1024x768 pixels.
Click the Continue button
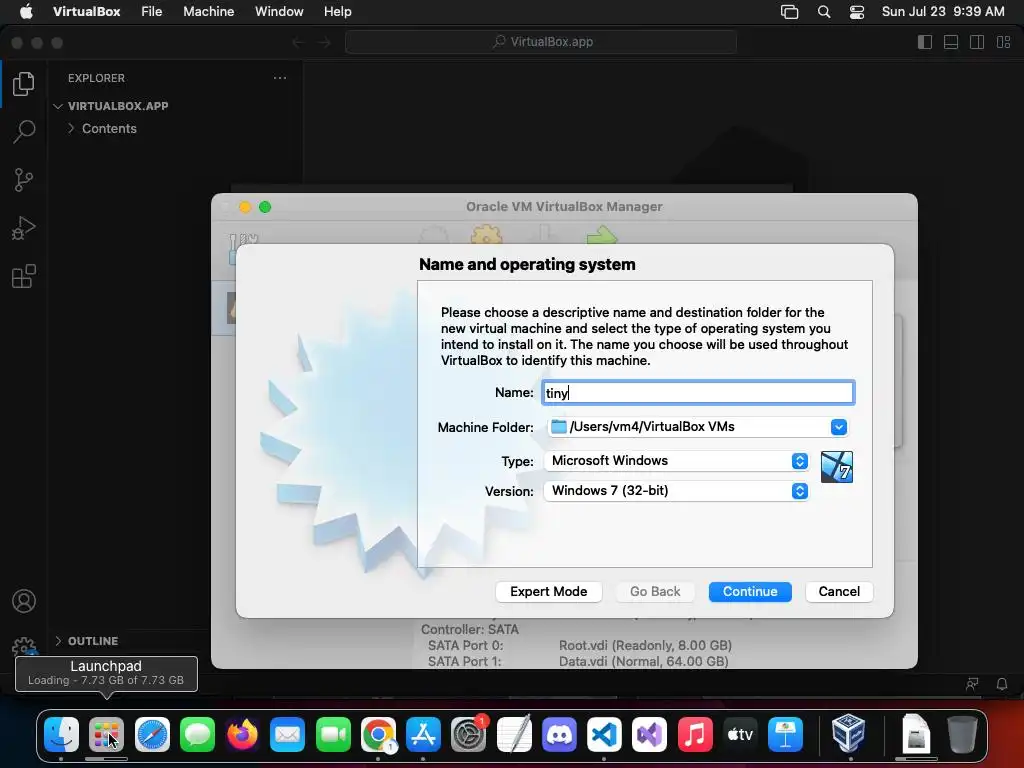(x=750, y=592)
